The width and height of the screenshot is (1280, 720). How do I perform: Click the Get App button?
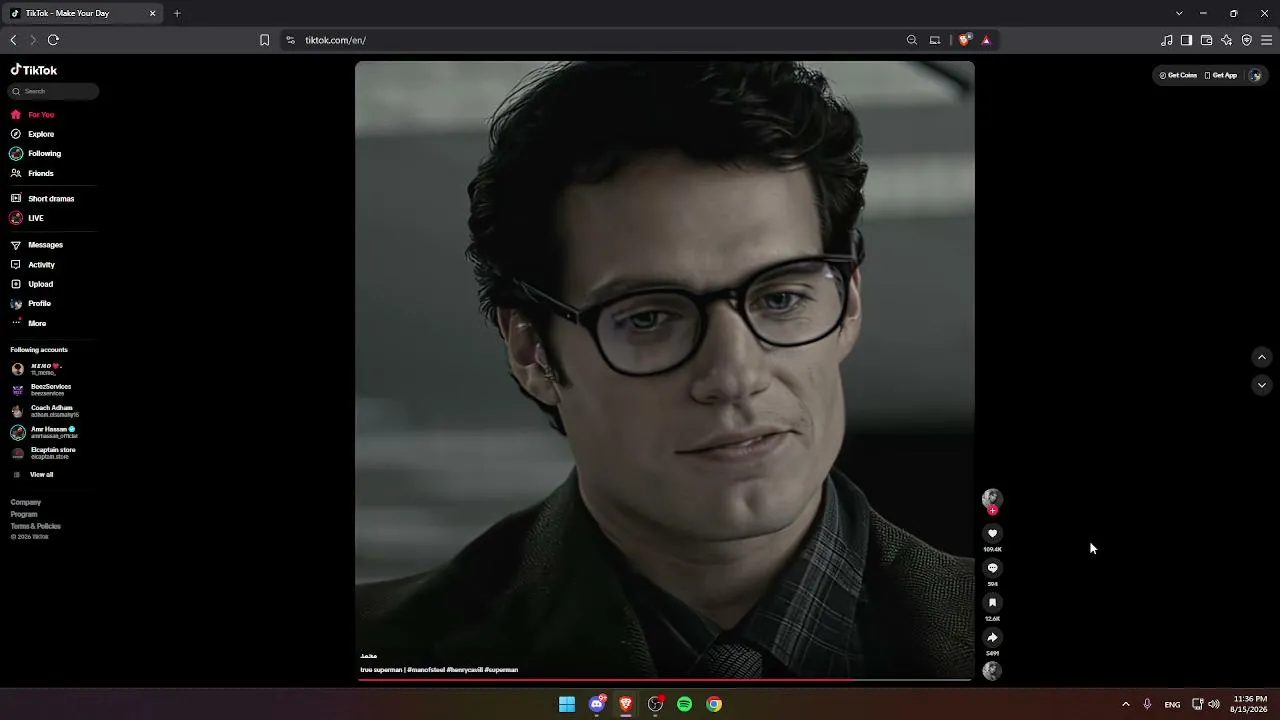point(1221,75)
